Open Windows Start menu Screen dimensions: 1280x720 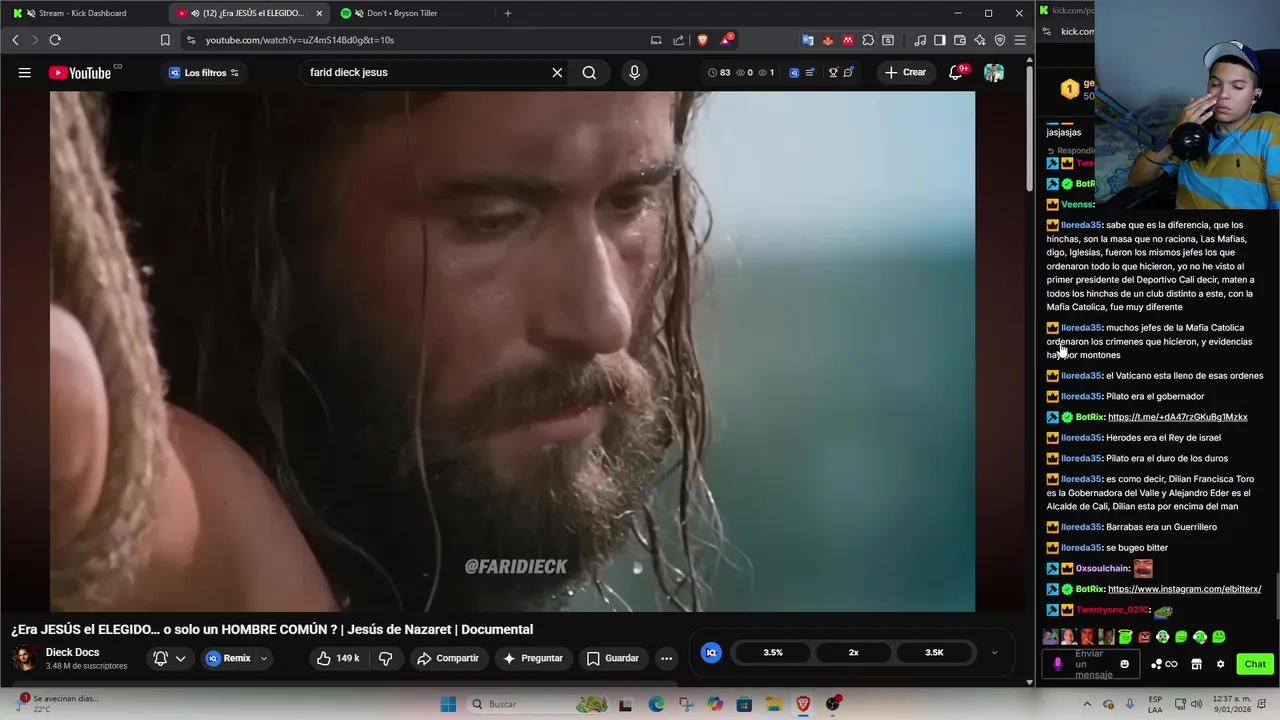coord(448,704)
